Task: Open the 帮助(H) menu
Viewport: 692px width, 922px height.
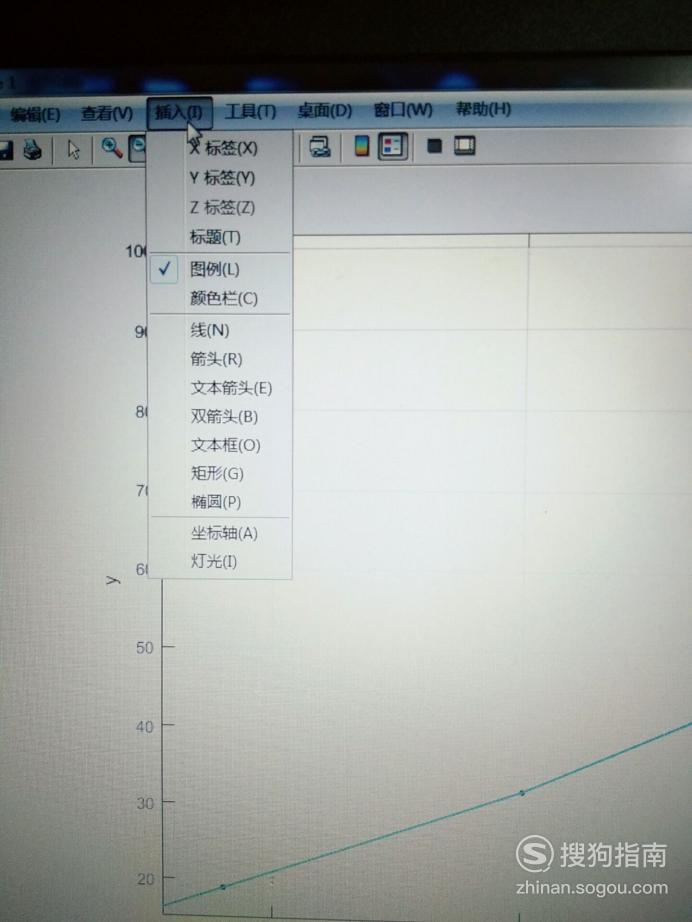Action: coord(483,109)
